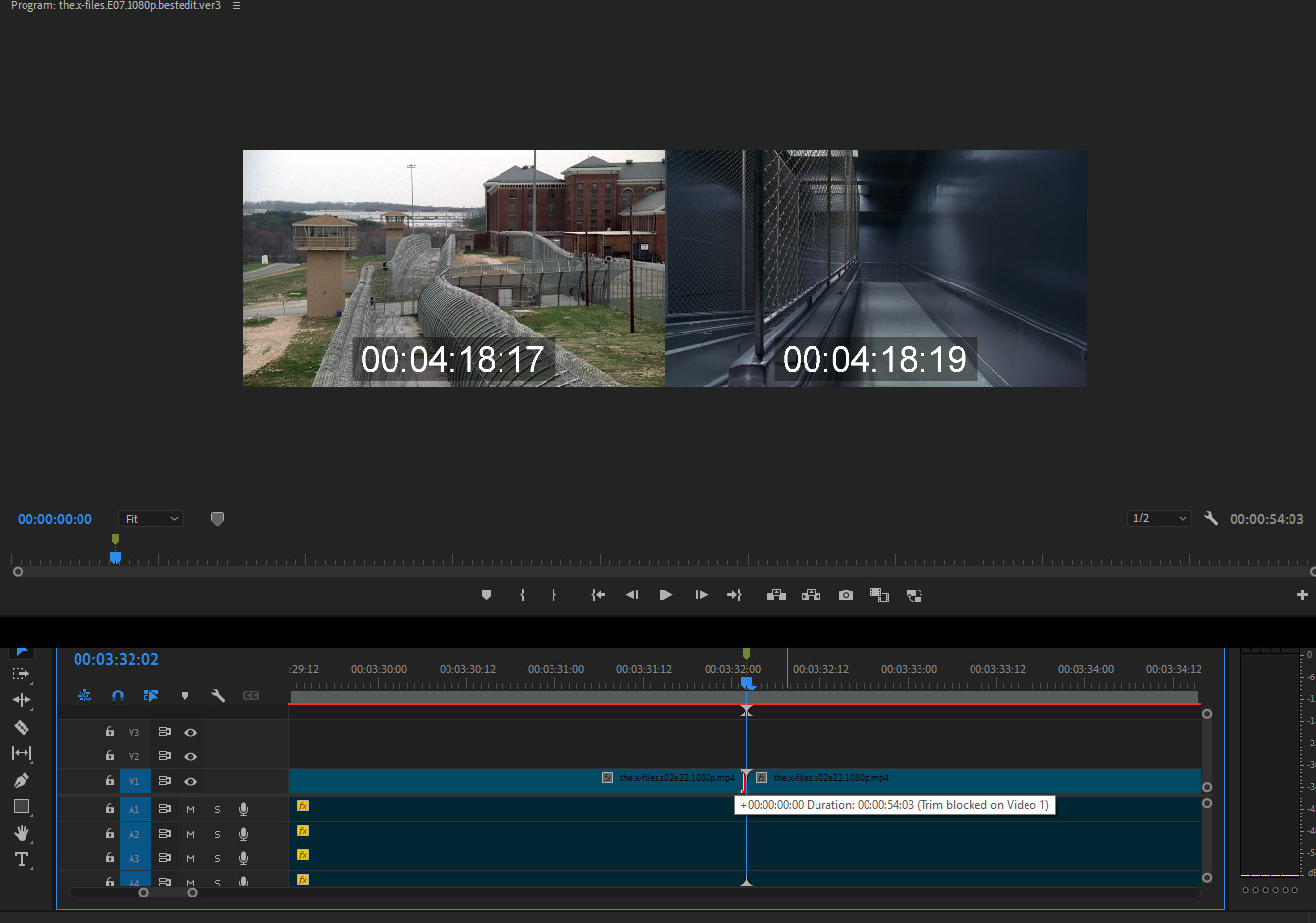Toggle Snap in timeline
Viewport: 1316px width, 923px height.
118,695
